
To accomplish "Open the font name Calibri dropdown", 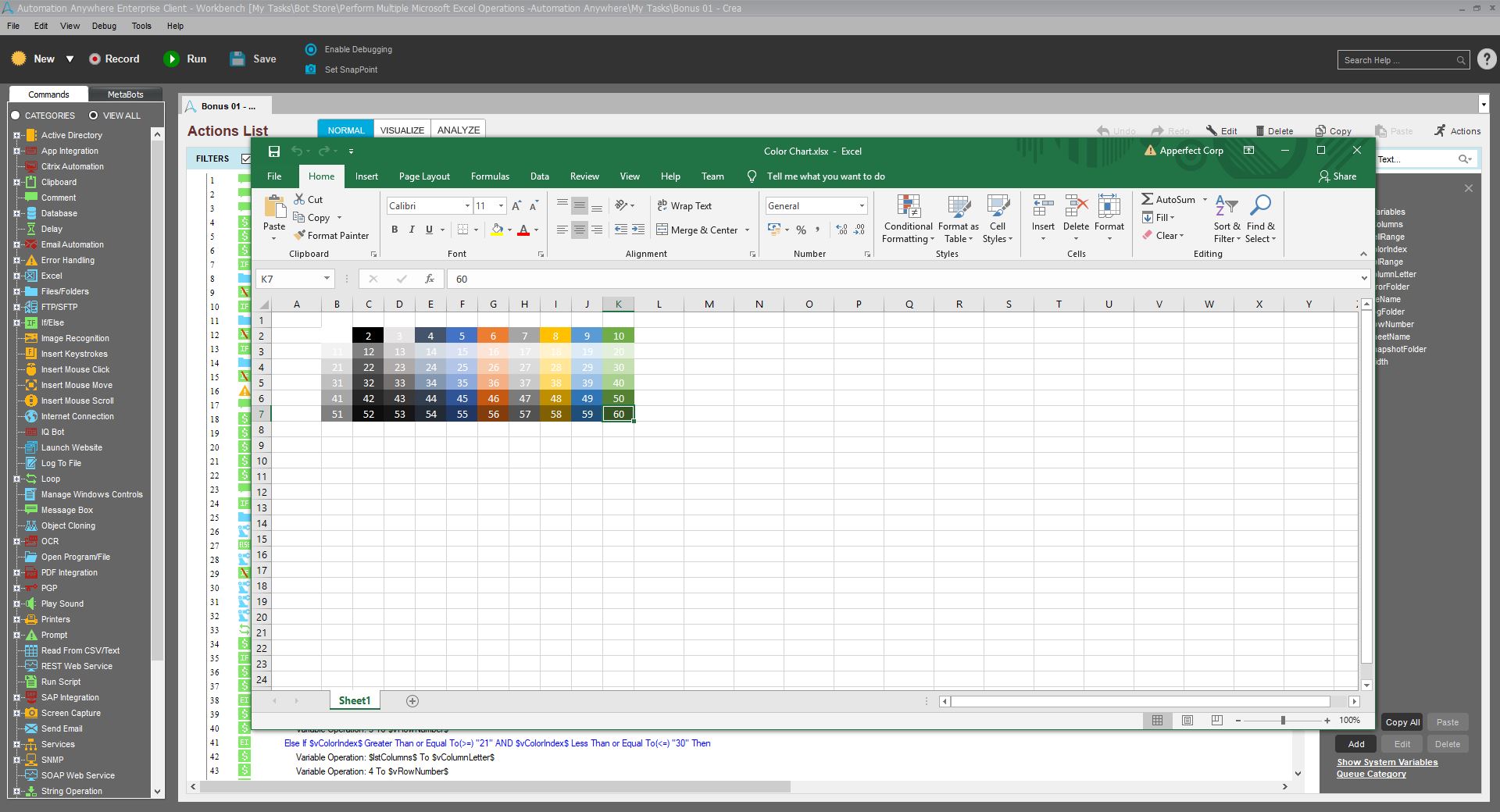I will click(467, 206).
